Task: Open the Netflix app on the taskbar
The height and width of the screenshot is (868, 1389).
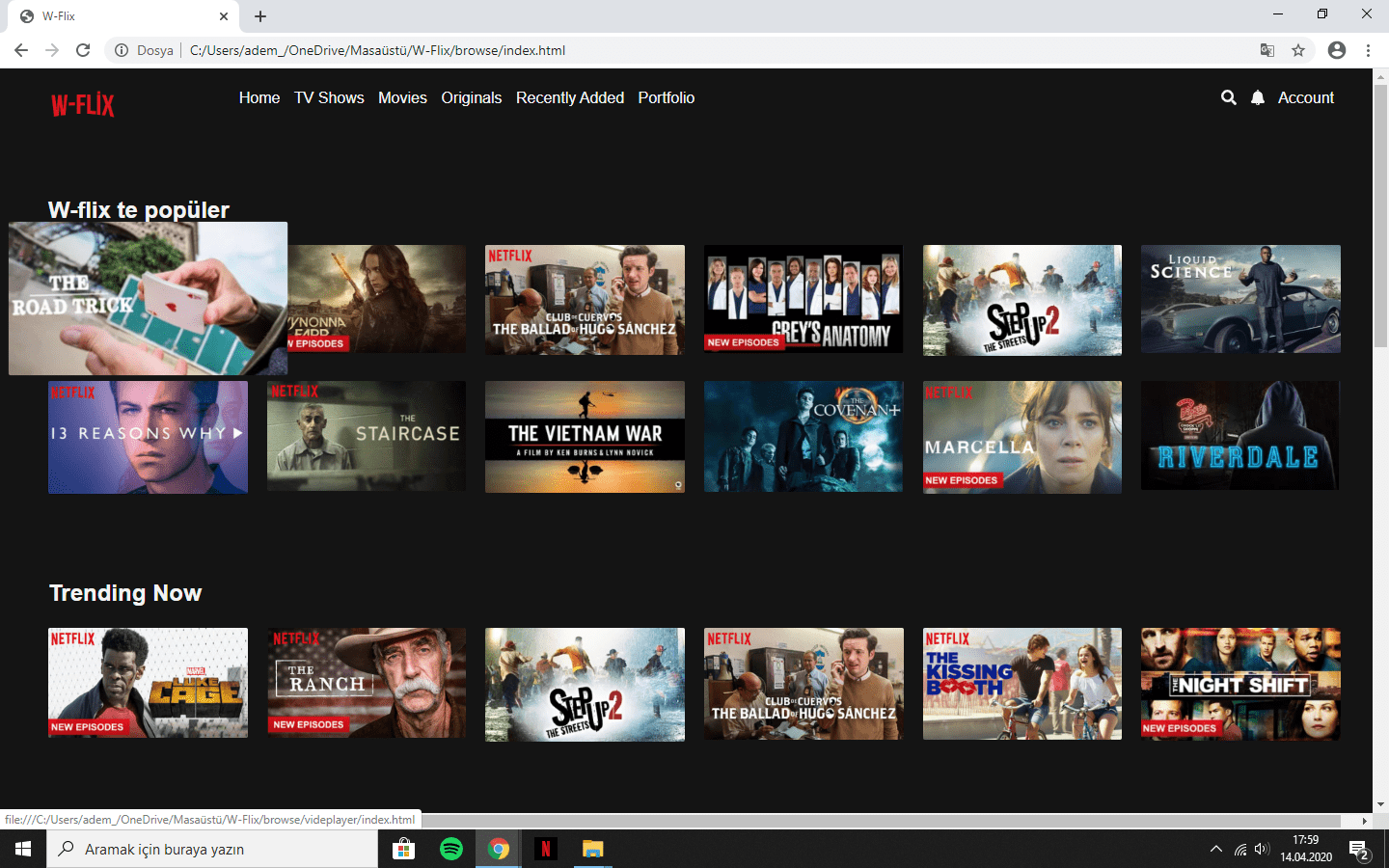Action: (x=545, y=849)
